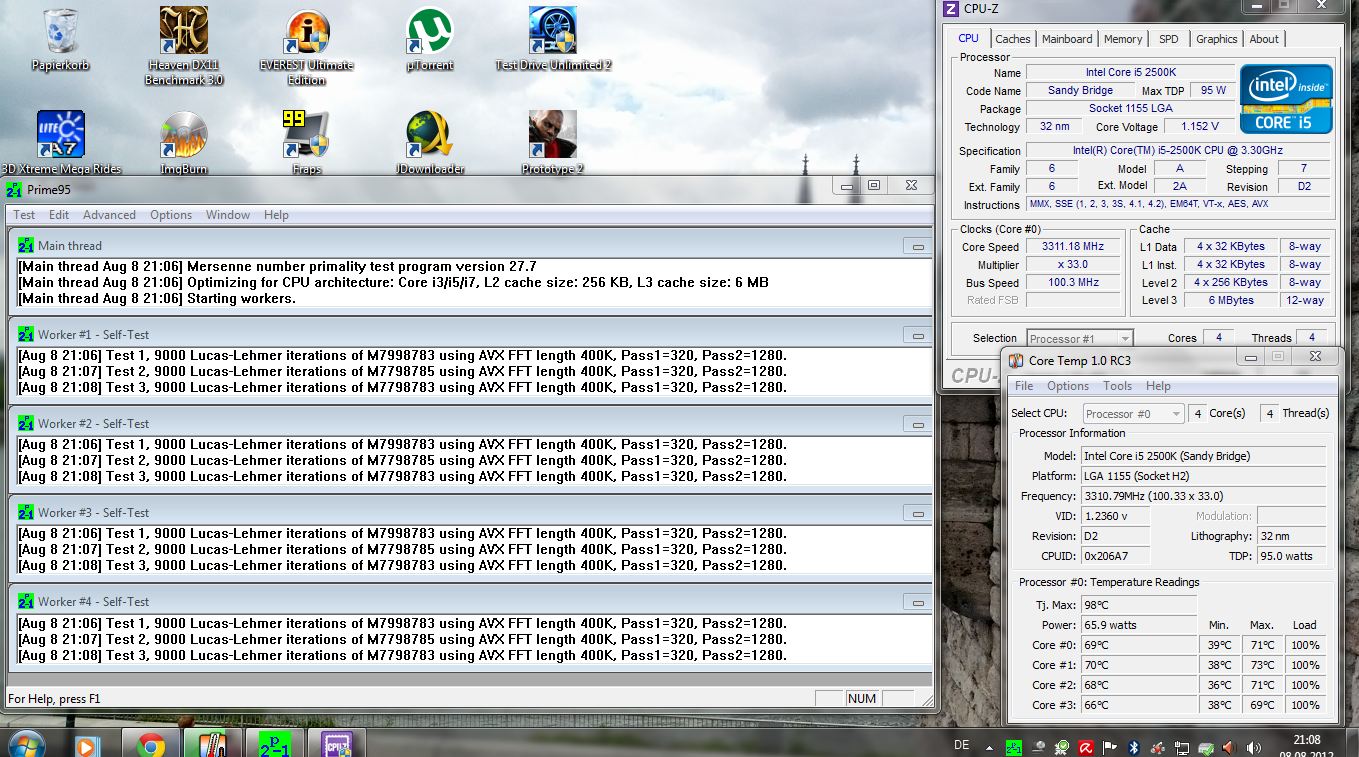The width and height of the screenshot is (1359, 757).
Task: Select the JDownloader desktop icon
Action: coord(430,143)
